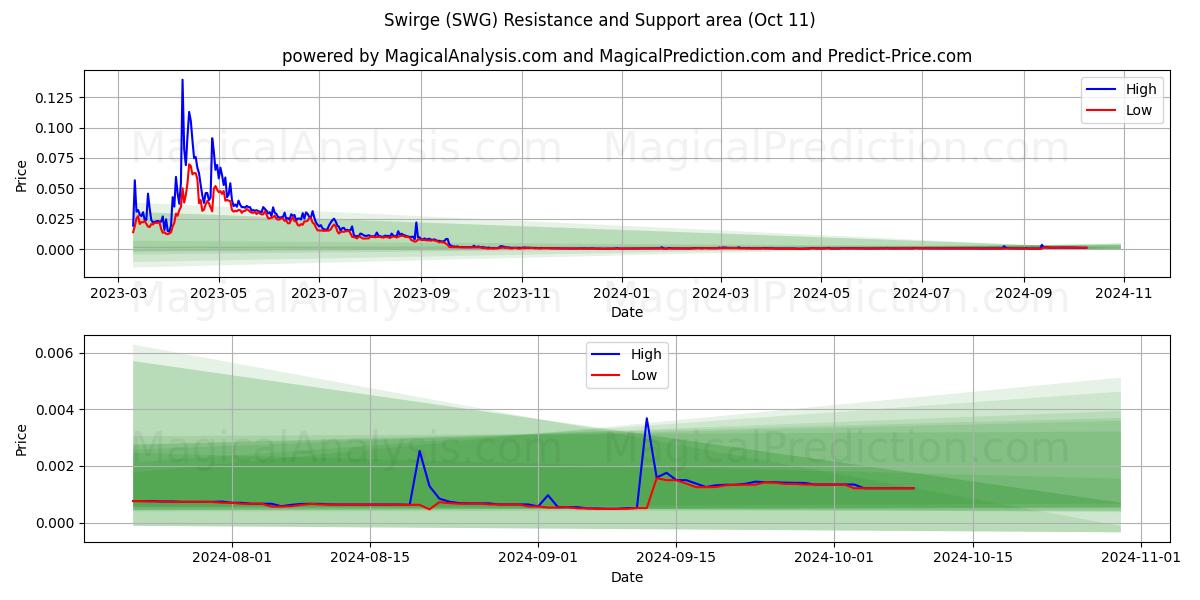
Task: Click the '2024-03' tick on top chart
Action: click(720, 293)
